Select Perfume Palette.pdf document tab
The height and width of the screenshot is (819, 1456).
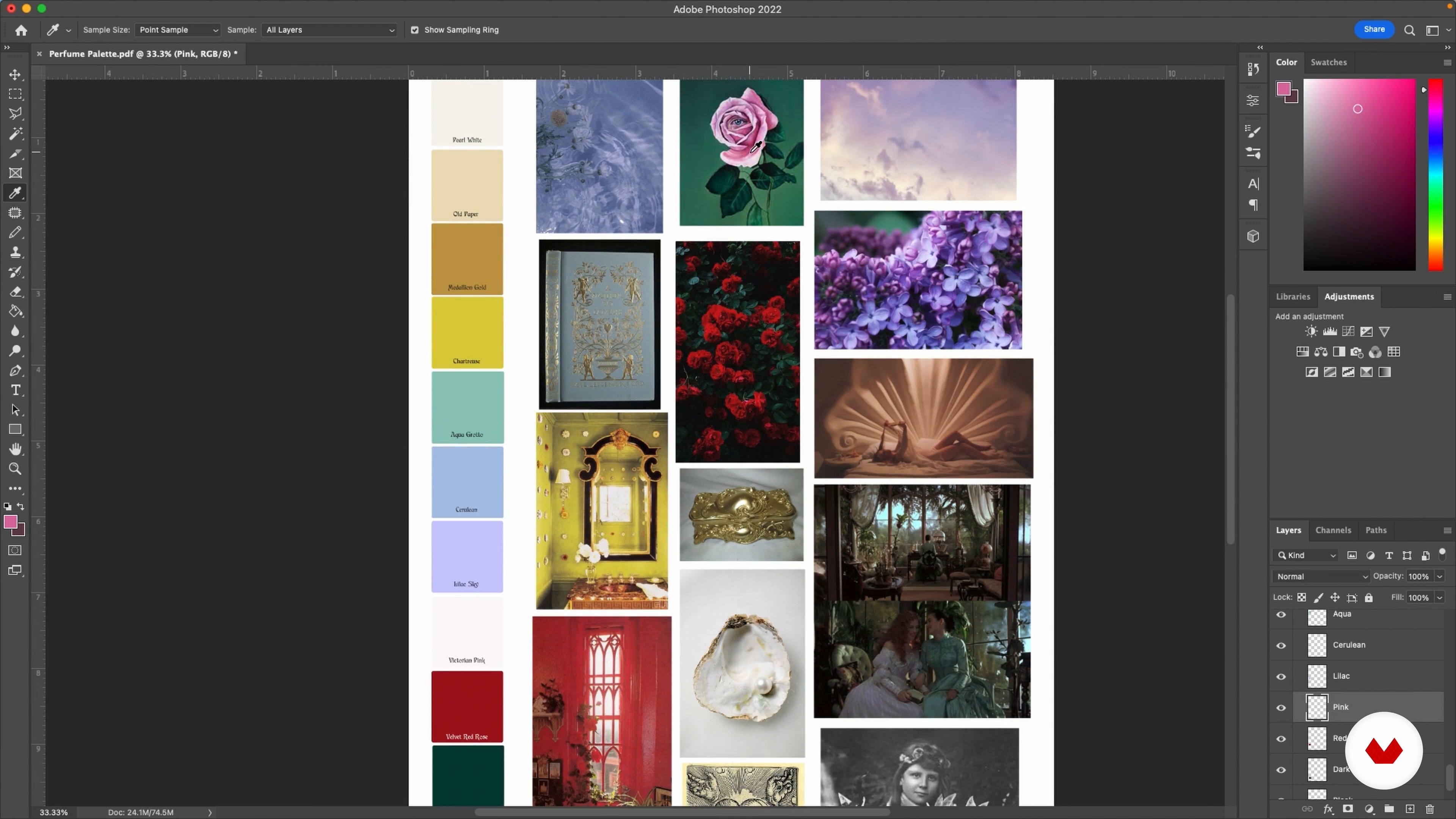tap(143, 54)
